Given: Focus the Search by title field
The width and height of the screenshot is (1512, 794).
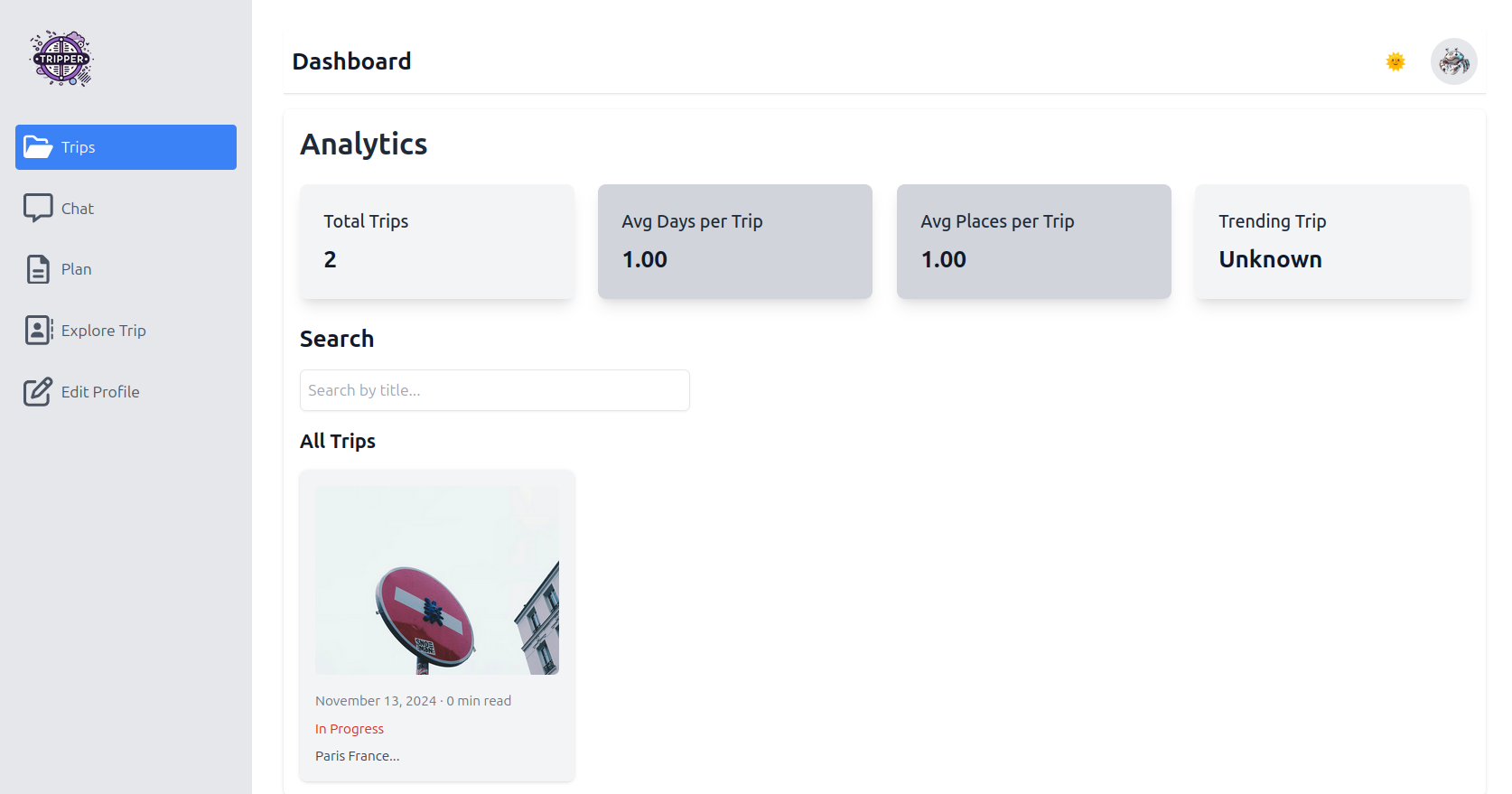Looking at the screenshot, I should pos(494,390).
